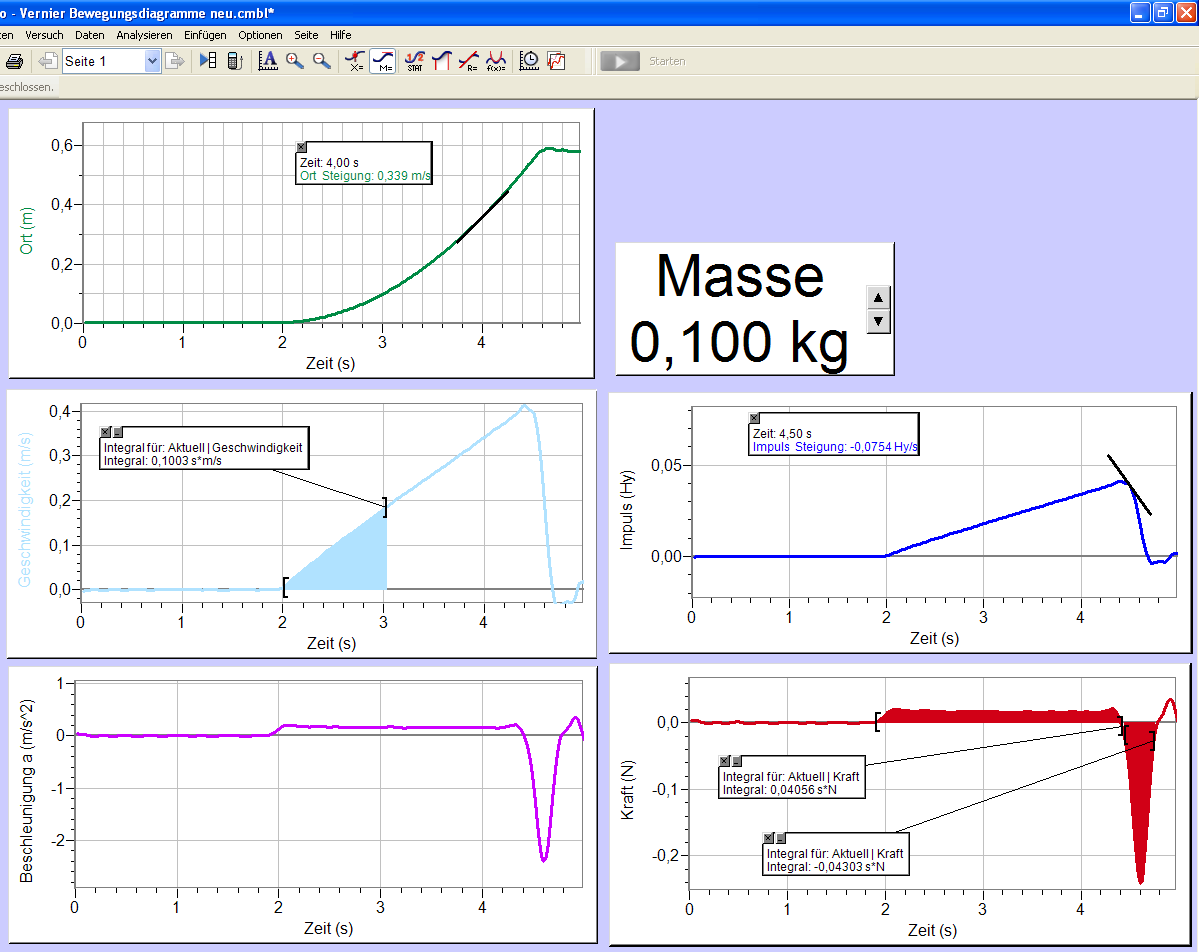Go to next page arrow button
1199x952 pixels.
tap(176, 61)
